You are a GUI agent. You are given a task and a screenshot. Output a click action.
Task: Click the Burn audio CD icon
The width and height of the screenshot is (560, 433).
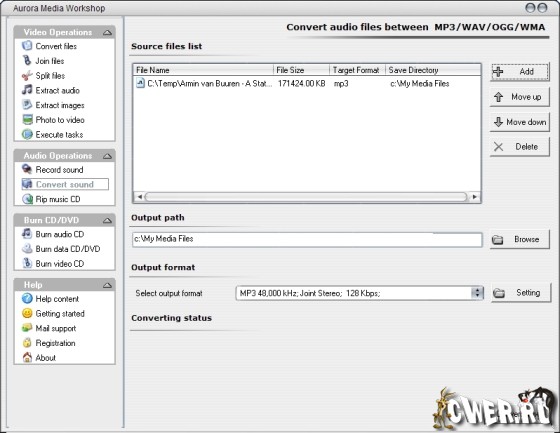click(x=27, y=234)
